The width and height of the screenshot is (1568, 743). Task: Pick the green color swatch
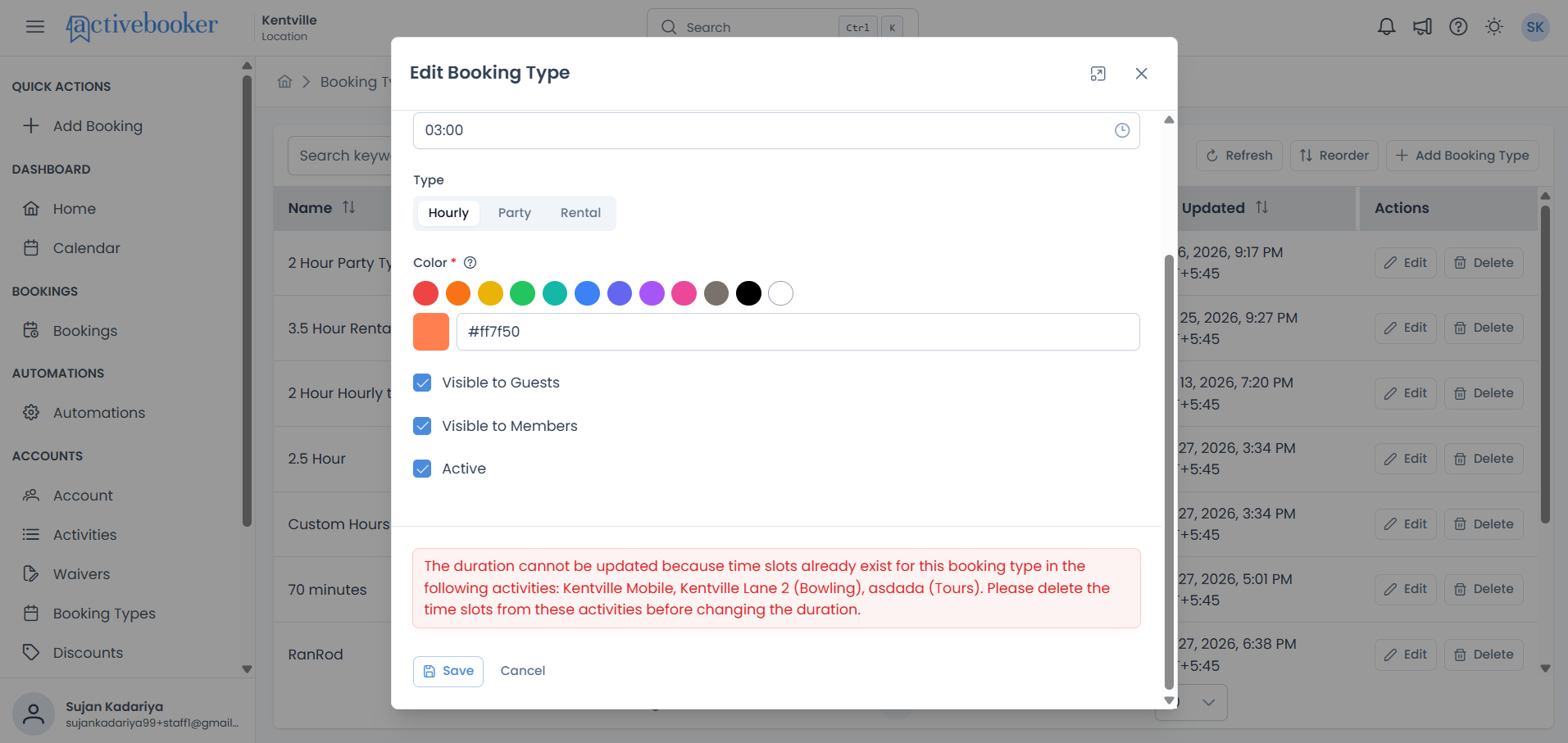point(523,293)
